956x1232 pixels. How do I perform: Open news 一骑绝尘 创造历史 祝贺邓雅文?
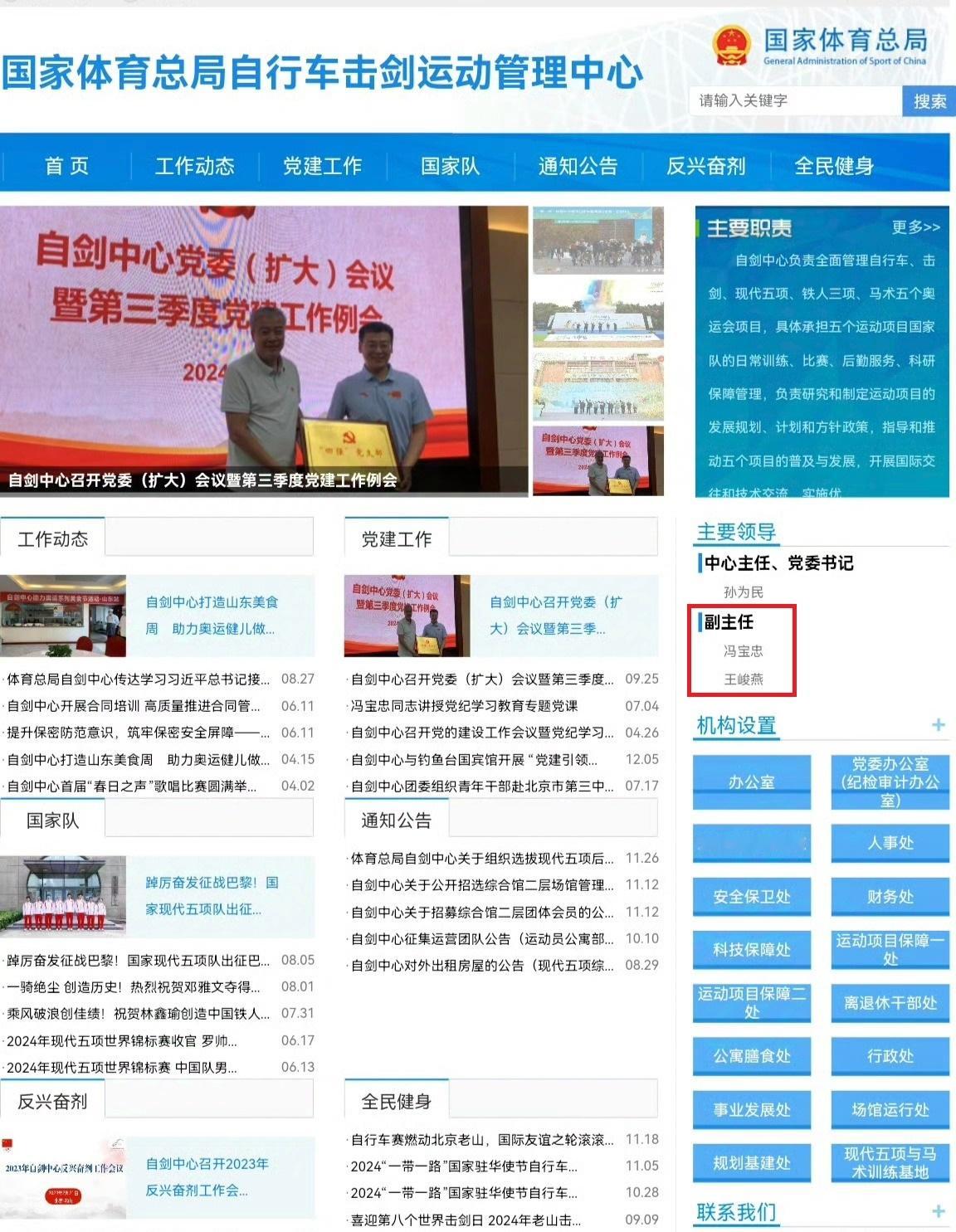point(134,987)
